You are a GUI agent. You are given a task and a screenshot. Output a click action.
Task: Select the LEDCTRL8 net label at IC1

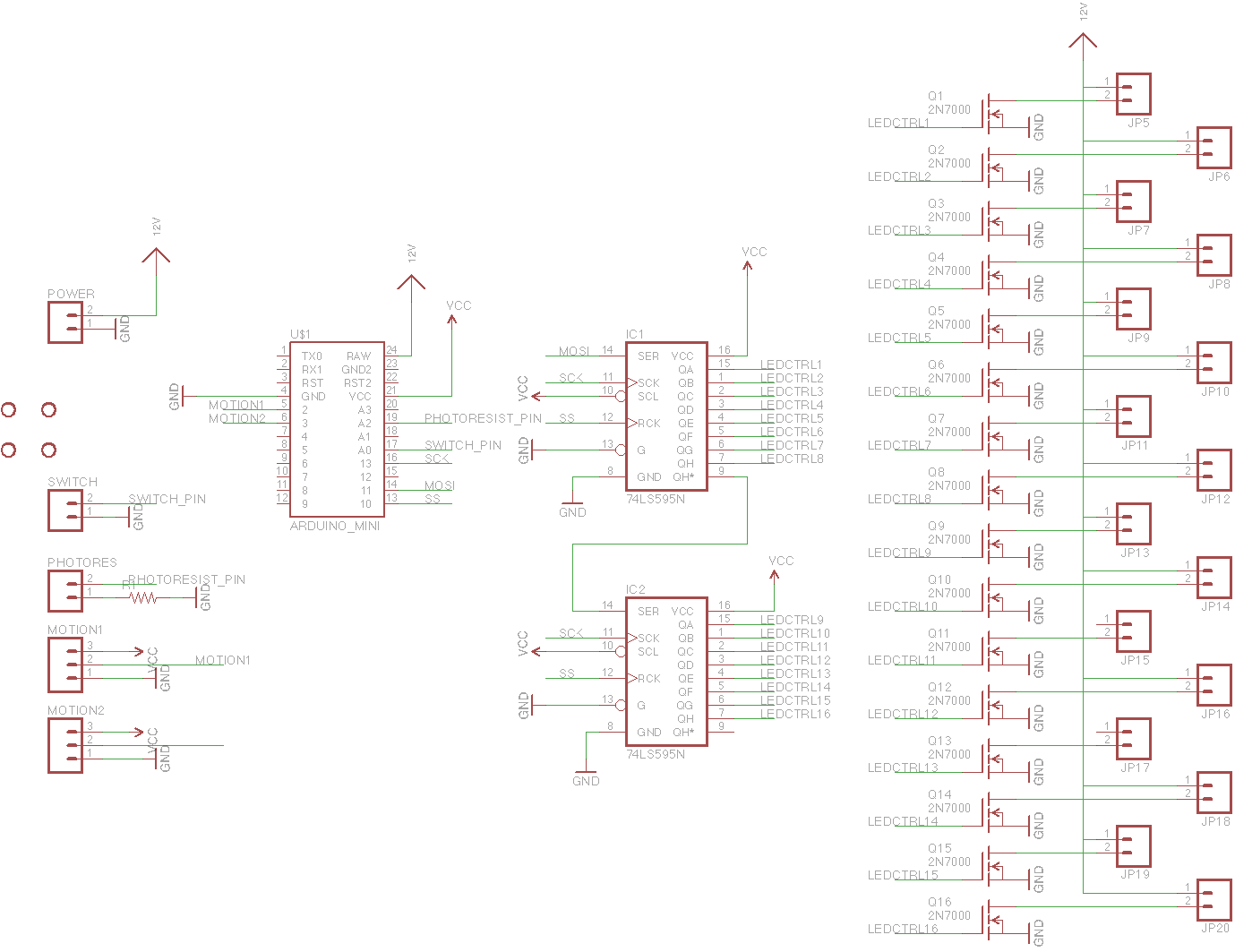(x=792, y=459)
